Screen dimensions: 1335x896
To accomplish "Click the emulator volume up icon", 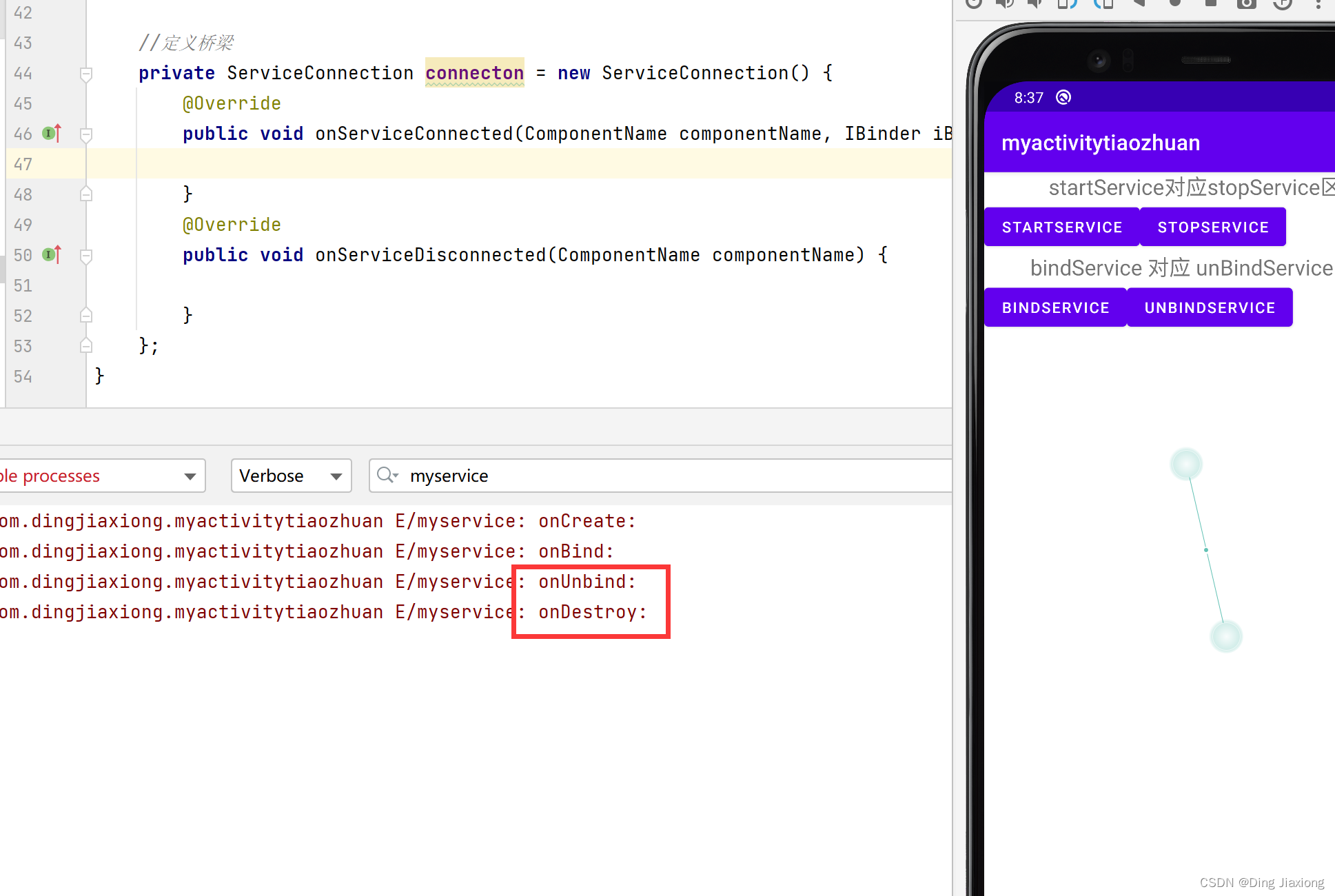I will (1005, 3).
